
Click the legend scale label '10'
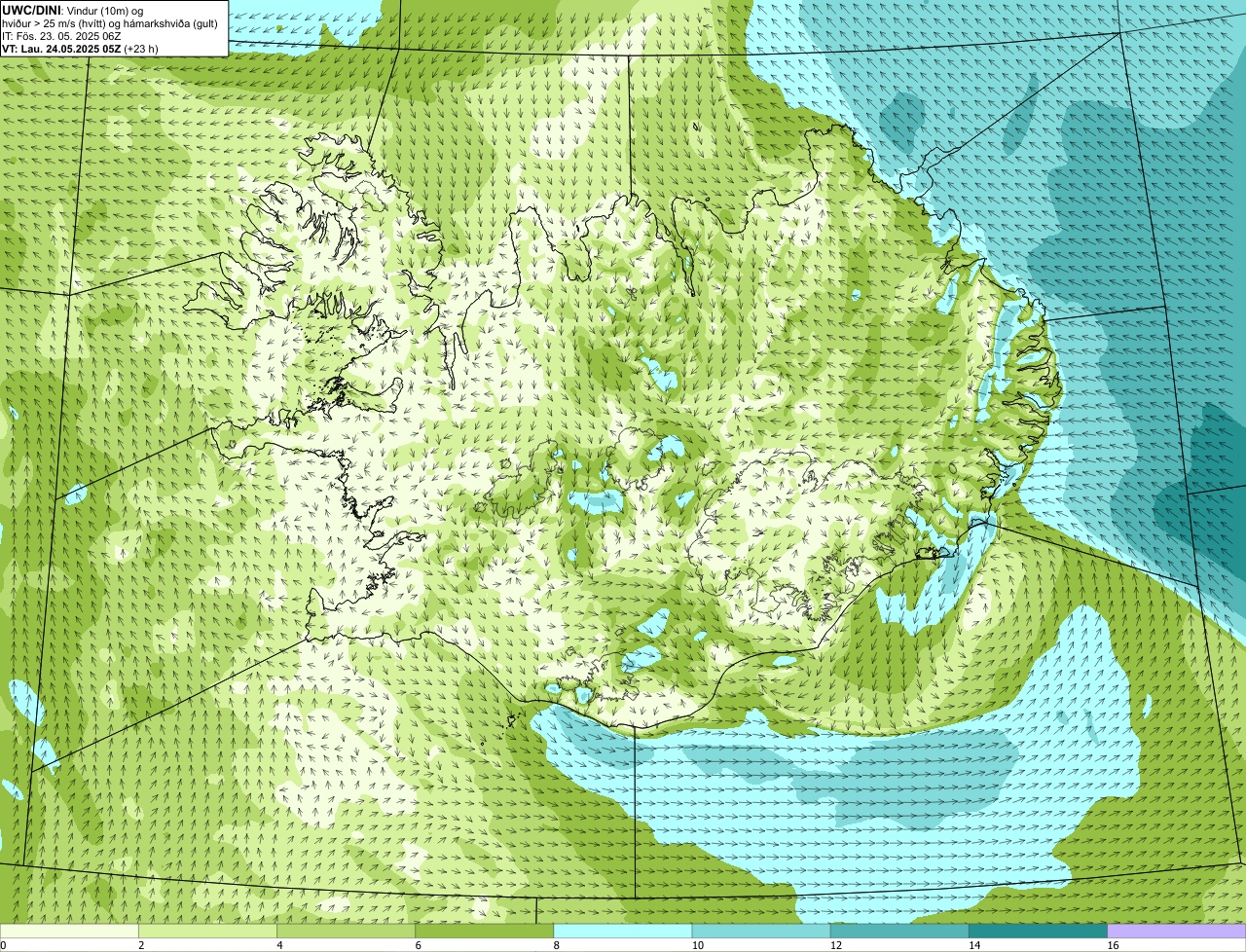(697, 945)
